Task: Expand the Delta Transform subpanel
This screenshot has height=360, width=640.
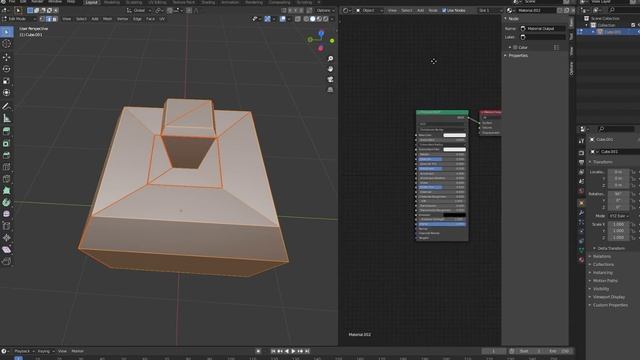Action: pos(610,248)
